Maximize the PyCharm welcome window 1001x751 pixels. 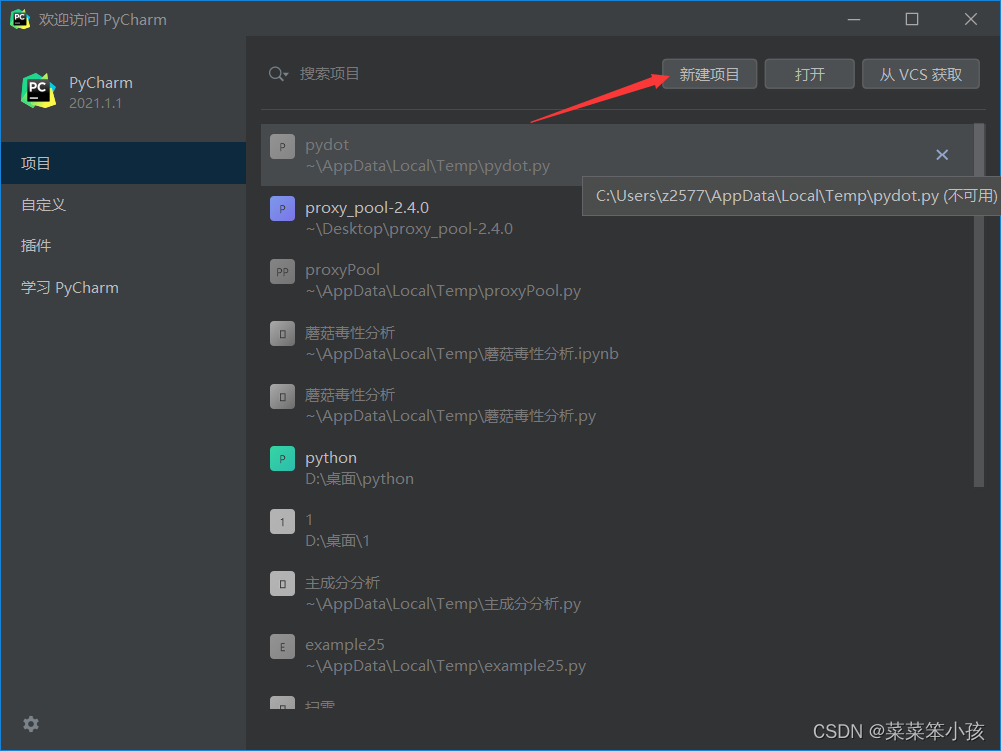(x=912, y=19)
